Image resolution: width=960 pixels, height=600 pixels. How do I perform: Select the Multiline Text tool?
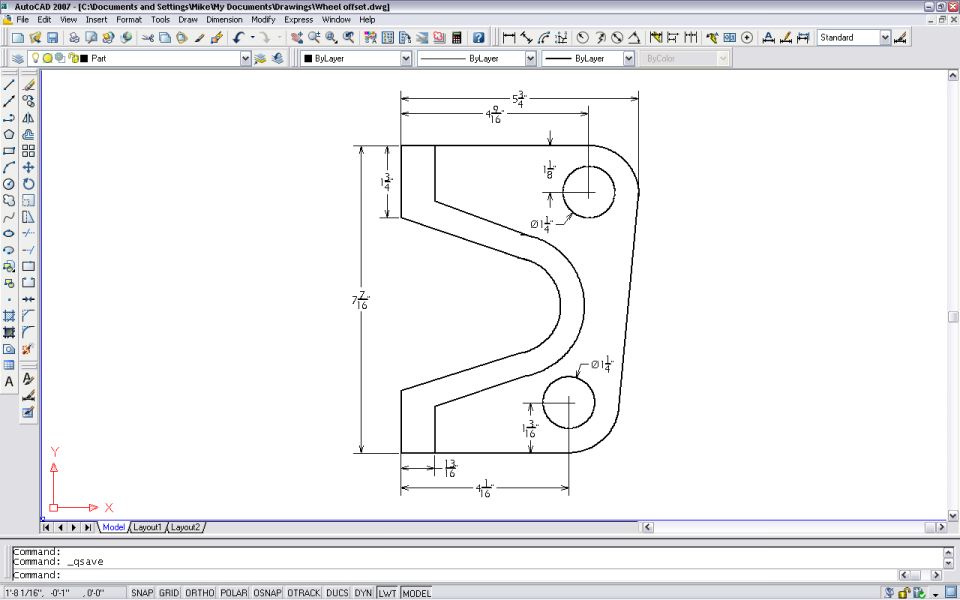click(x=9, y=382)
